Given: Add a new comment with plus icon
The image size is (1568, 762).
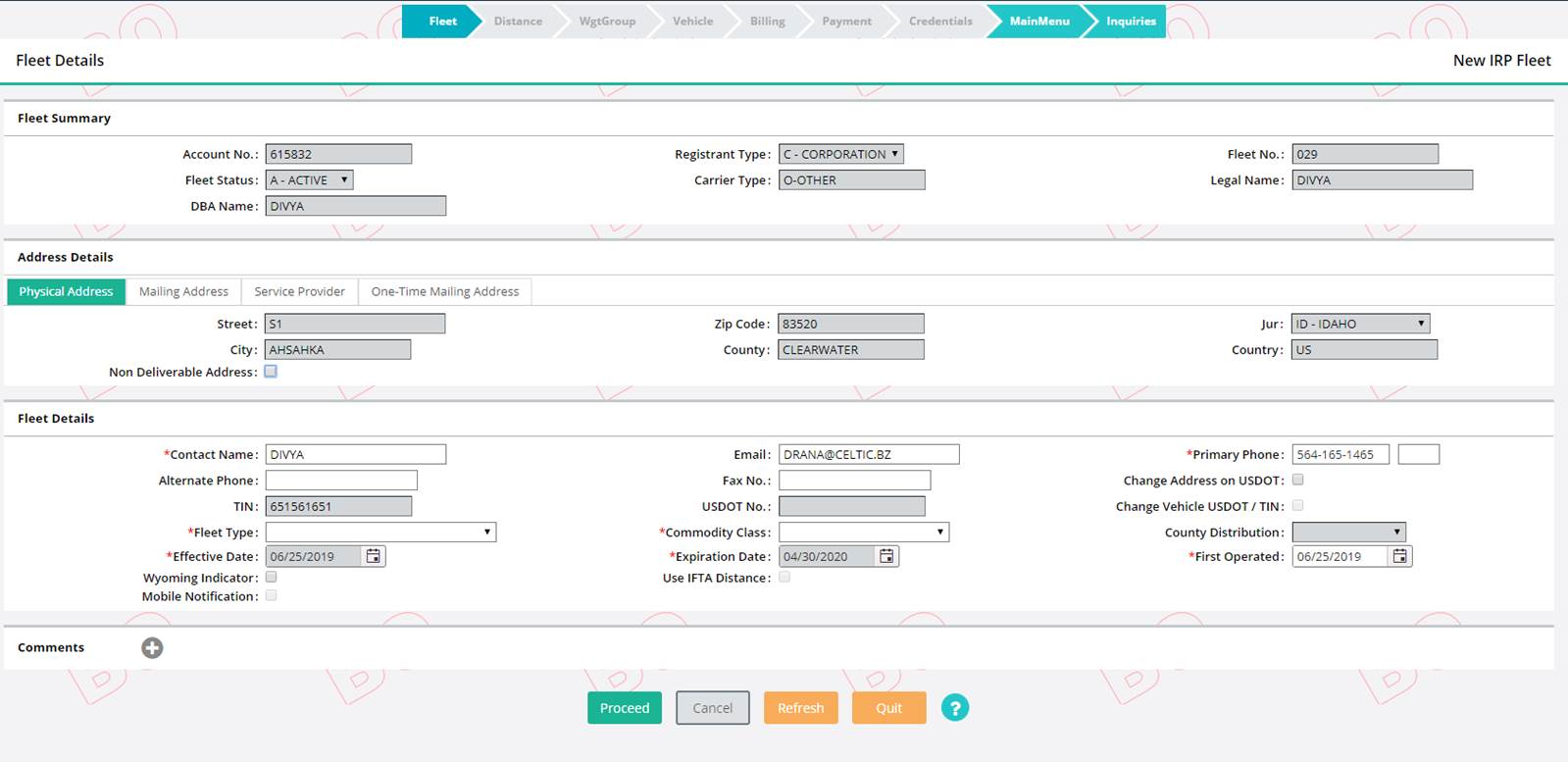Looking at the screenshot, I should tap(152, 648).
